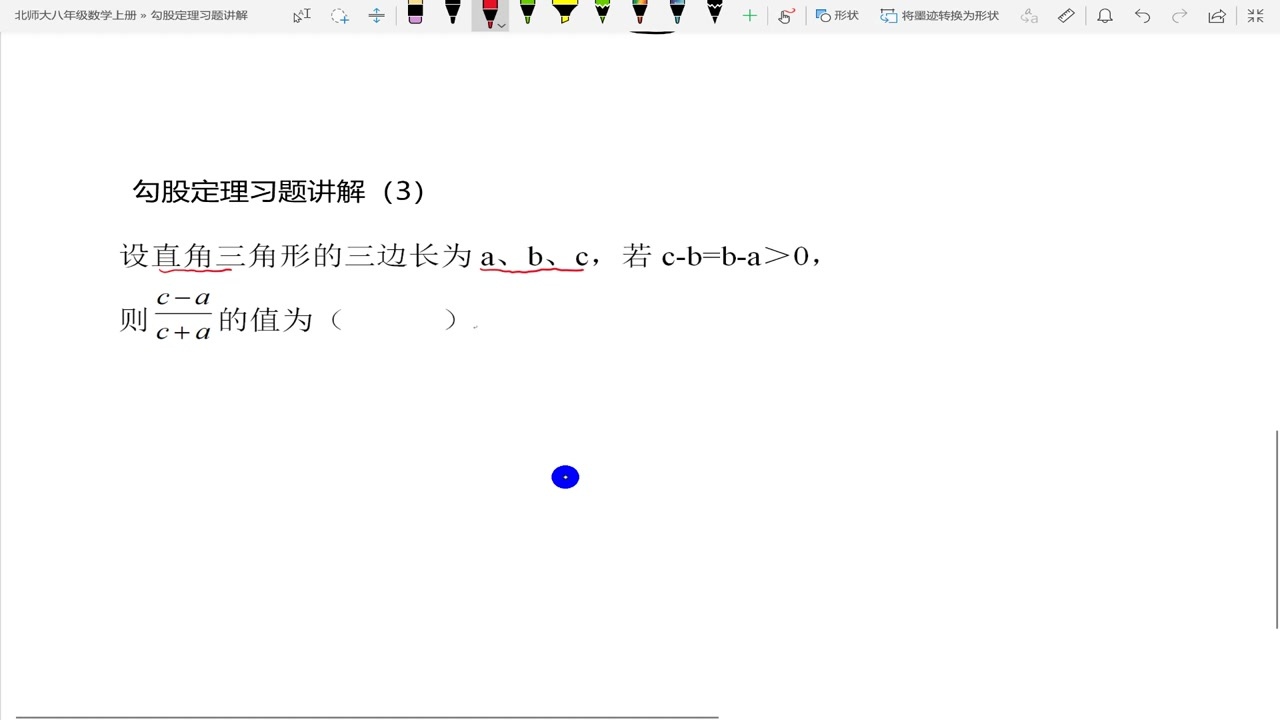Open the notifications bell
This screenshot has width=1280, height=720.
pos(1104,15)
